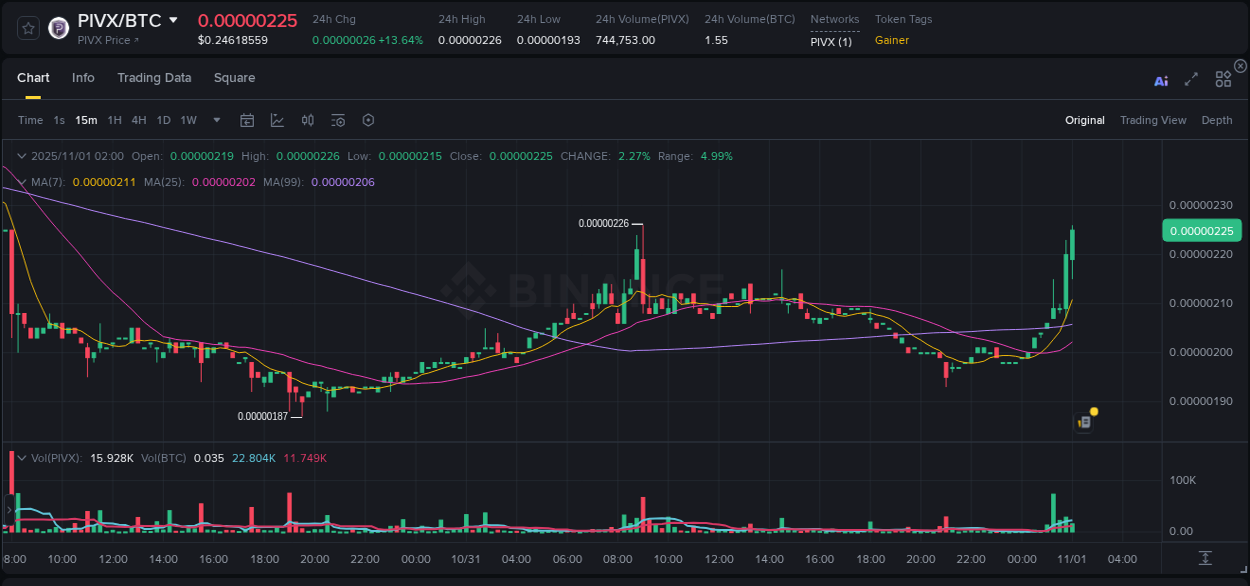Collapse the OHLC info row chevron

point(21,156)
